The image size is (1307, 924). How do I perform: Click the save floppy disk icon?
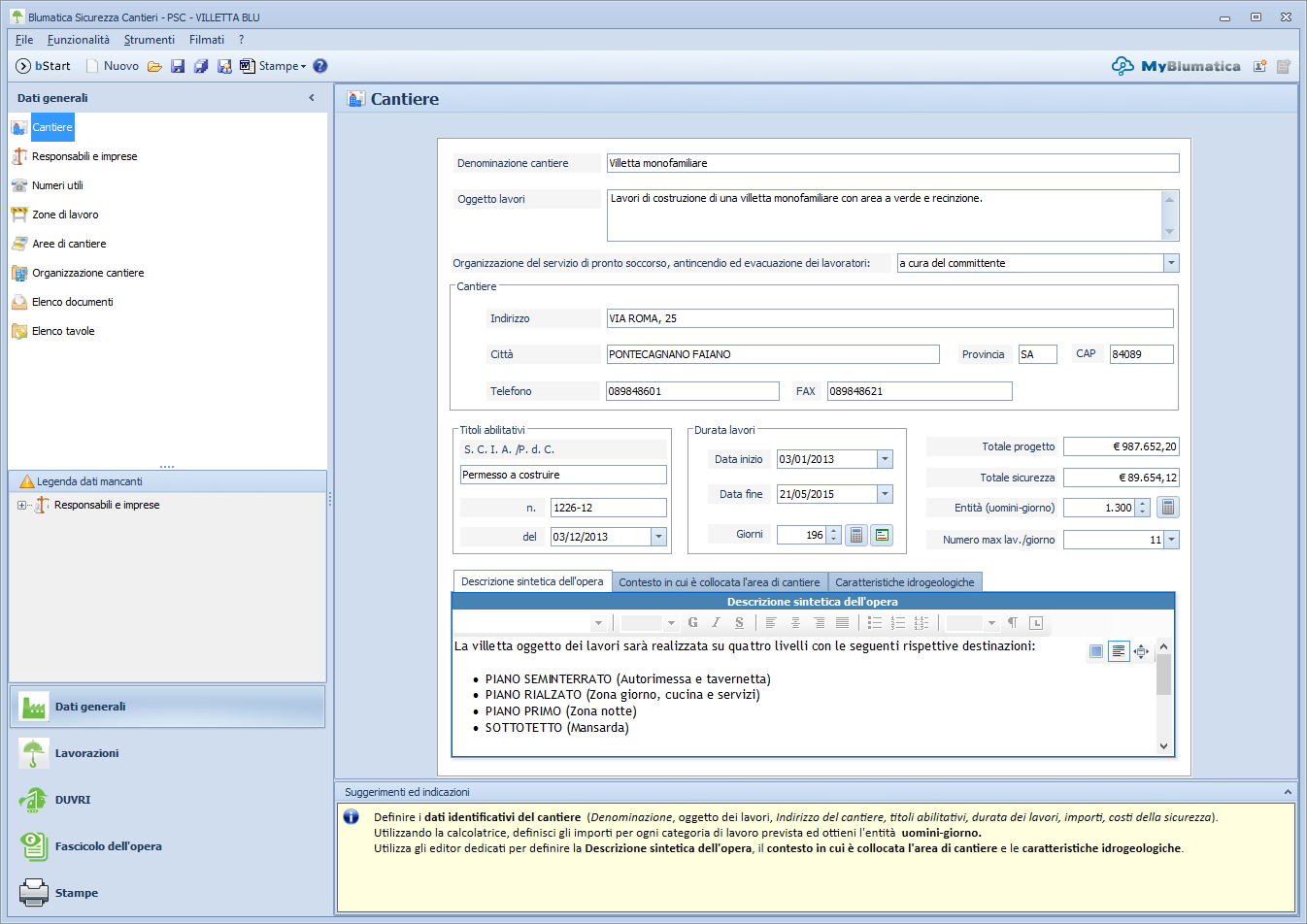tap(178, 66)
